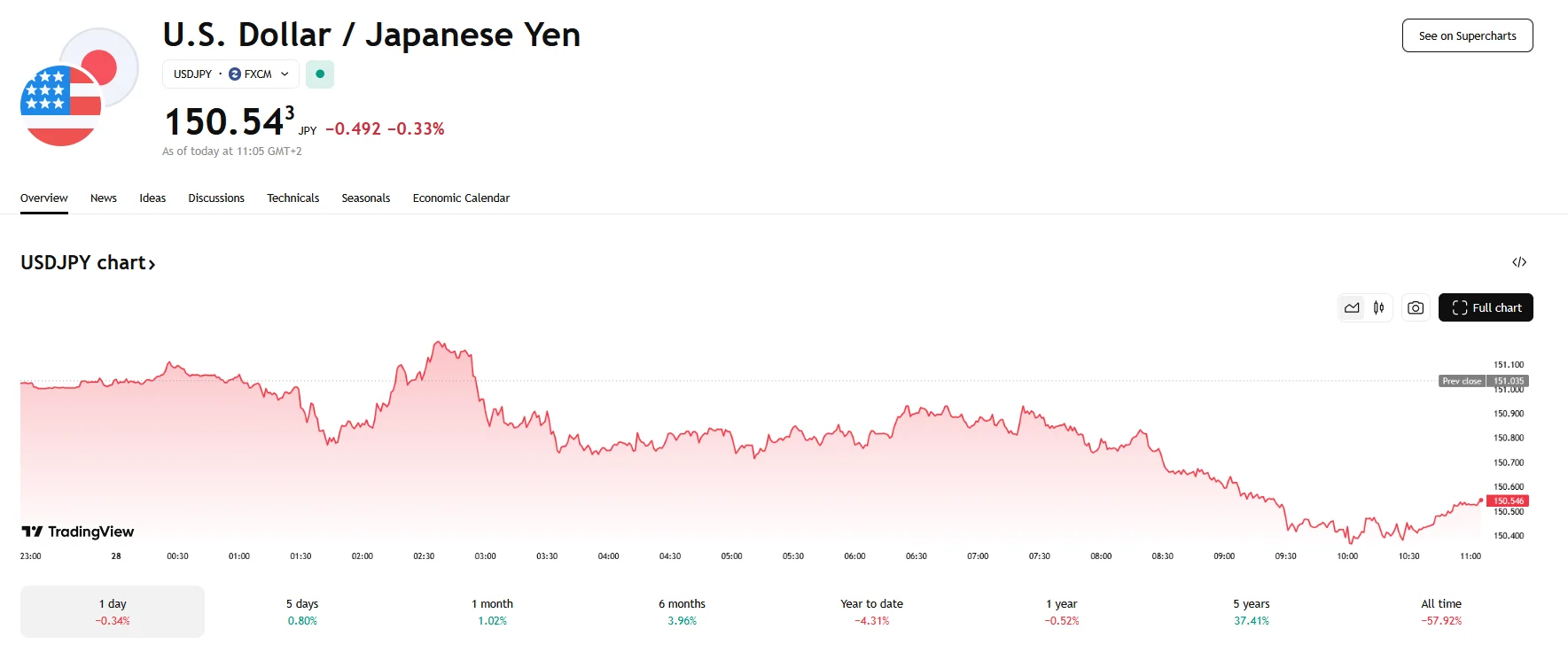This screenshot has height=660, width=1568.
Task: Go to the Economic Calendar tab
Action: point(461,198)
